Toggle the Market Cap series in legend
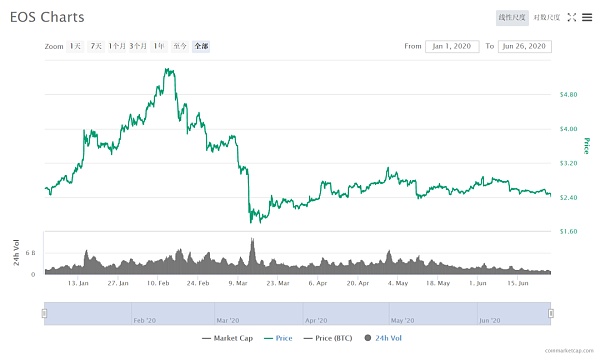 point(227,338)
